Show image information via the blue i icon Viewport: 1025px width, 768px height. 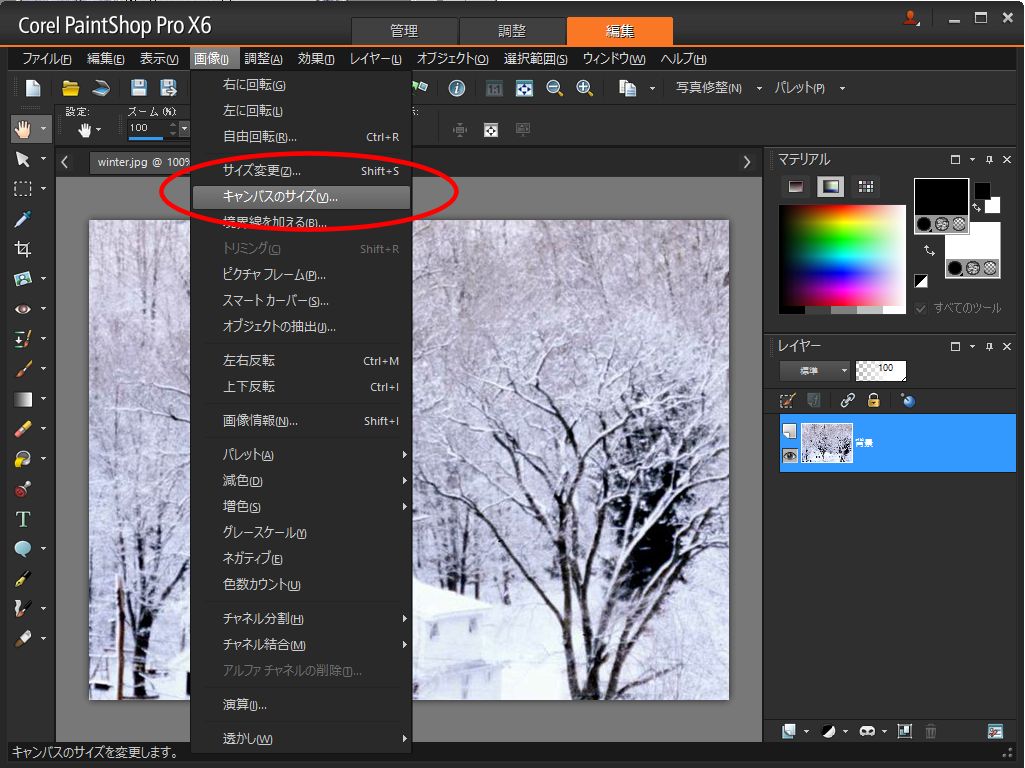(456, 88)
